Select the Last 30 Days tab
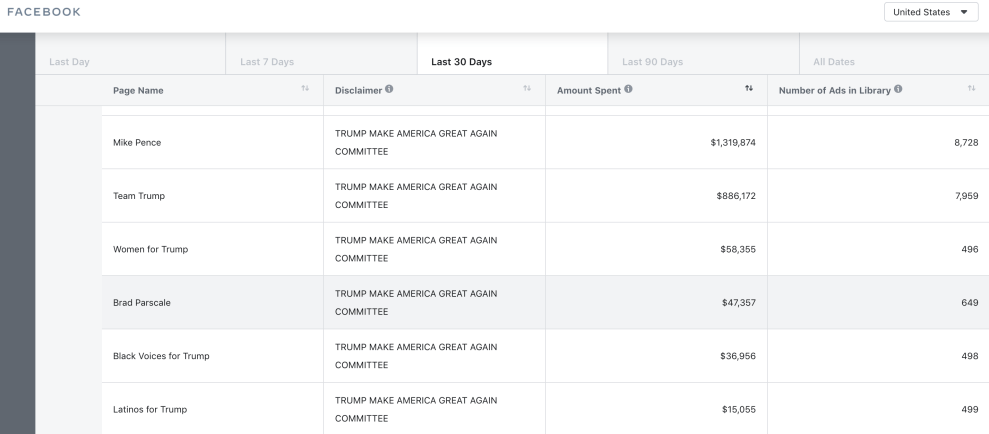This screenshot has height=434, width=989. [461, 62]
